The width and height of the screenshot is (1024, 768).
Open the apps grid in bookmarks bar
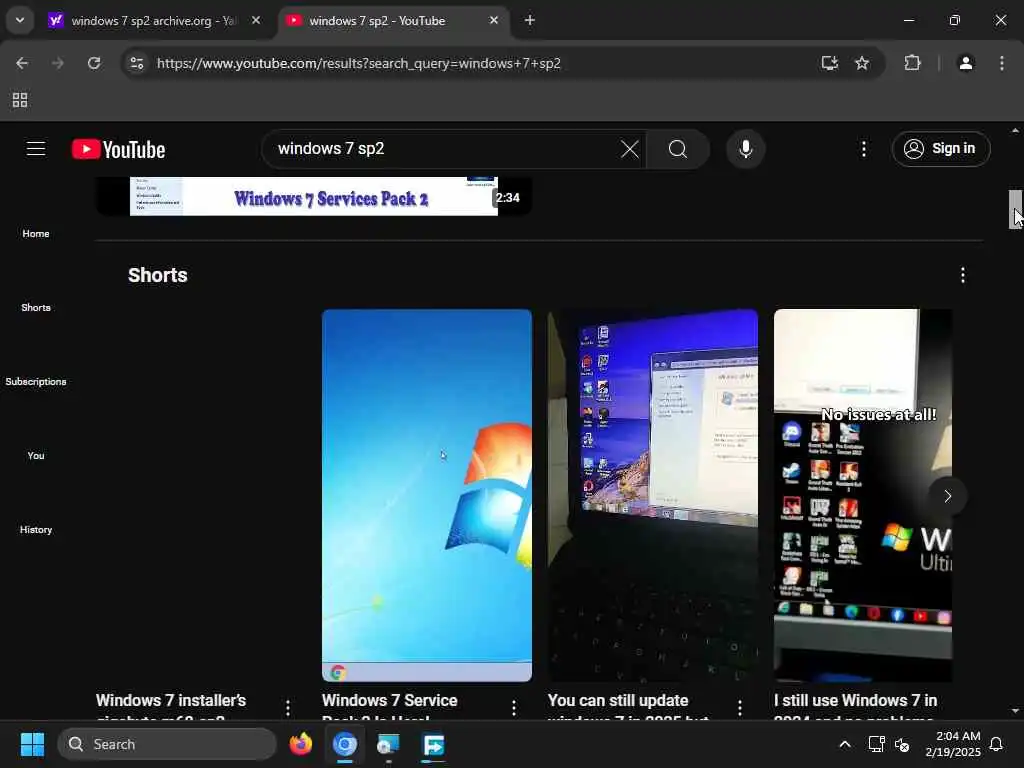(20, 100)
